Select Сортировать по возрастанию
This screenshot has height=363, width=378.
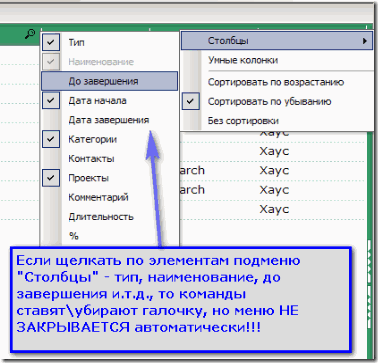277,82
